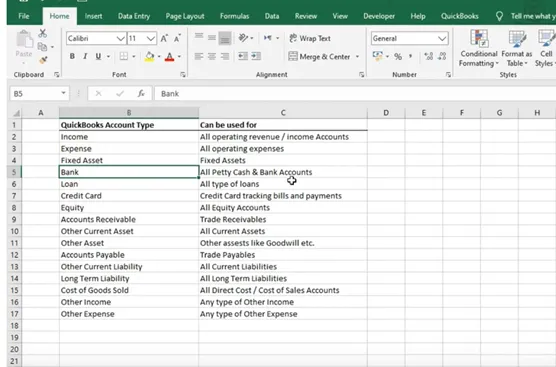Screen dimensions: 556x367
Task: Center text horizontally
Action: [x=212, y=56]
